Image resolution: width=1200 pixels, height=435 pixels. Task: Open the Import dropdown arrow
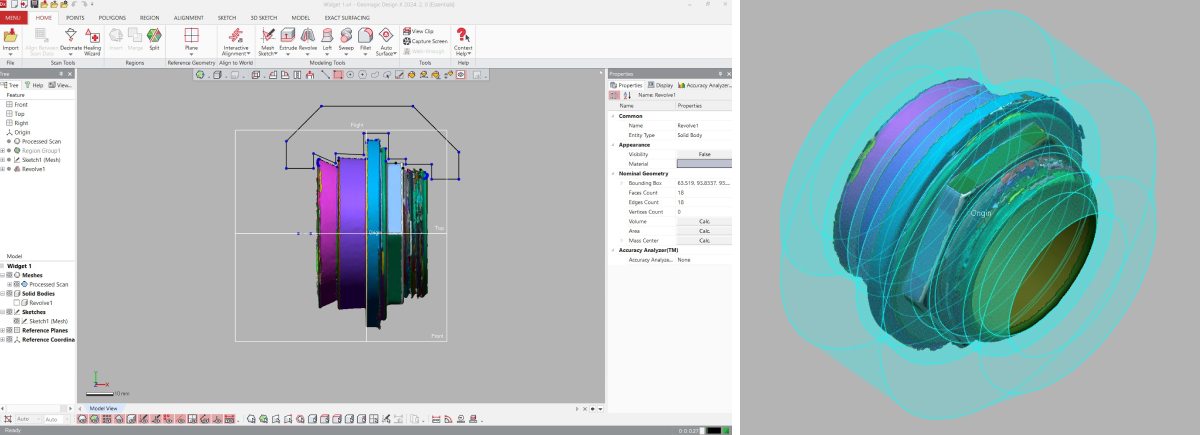(10, 53)
